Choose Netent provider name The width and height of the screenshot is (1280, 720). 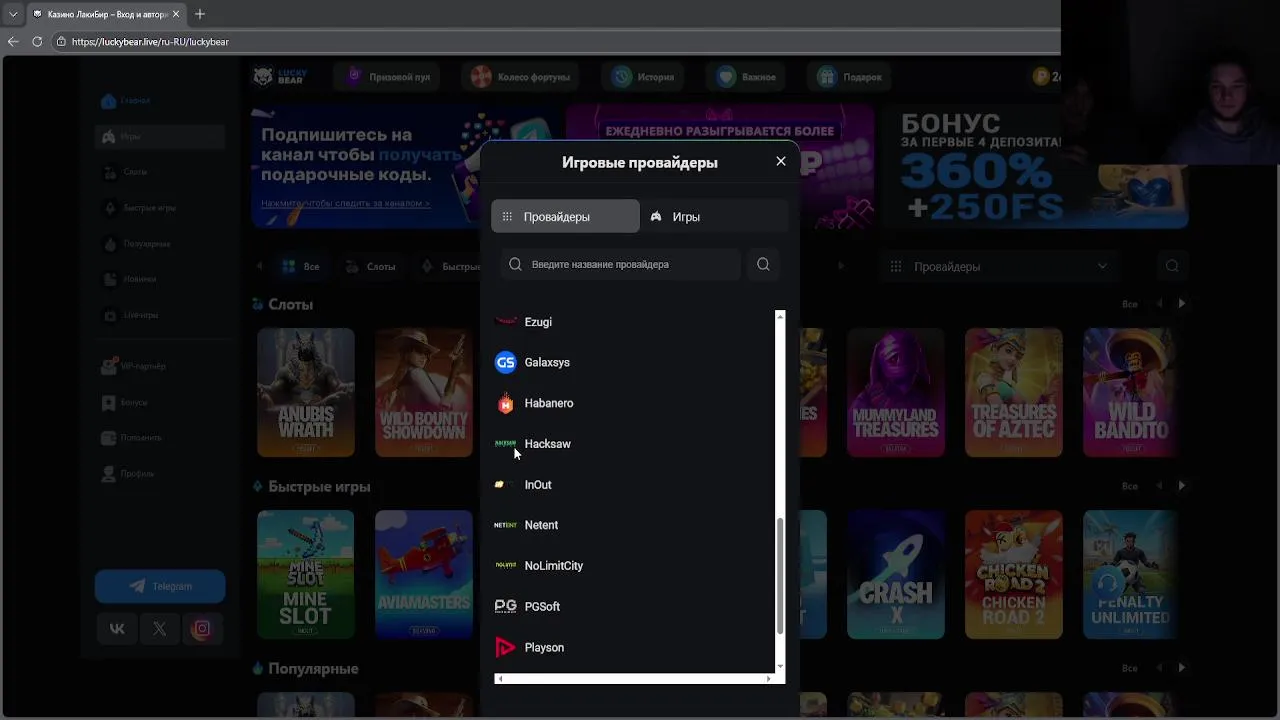coord(541,525)
